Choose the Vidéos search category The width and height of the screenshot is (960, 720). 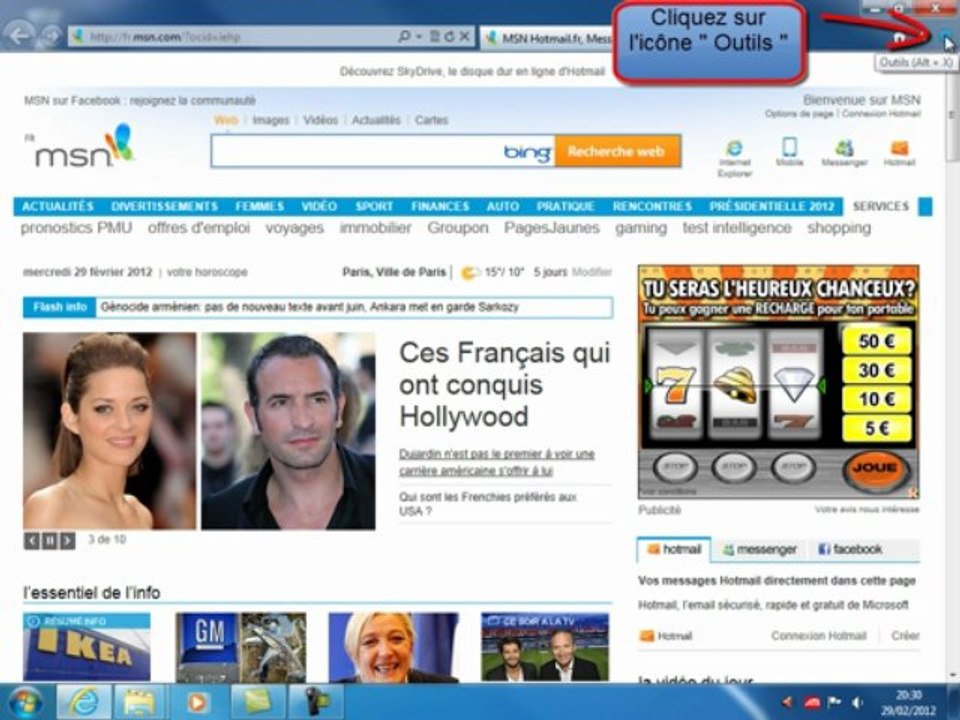(320, 120)
